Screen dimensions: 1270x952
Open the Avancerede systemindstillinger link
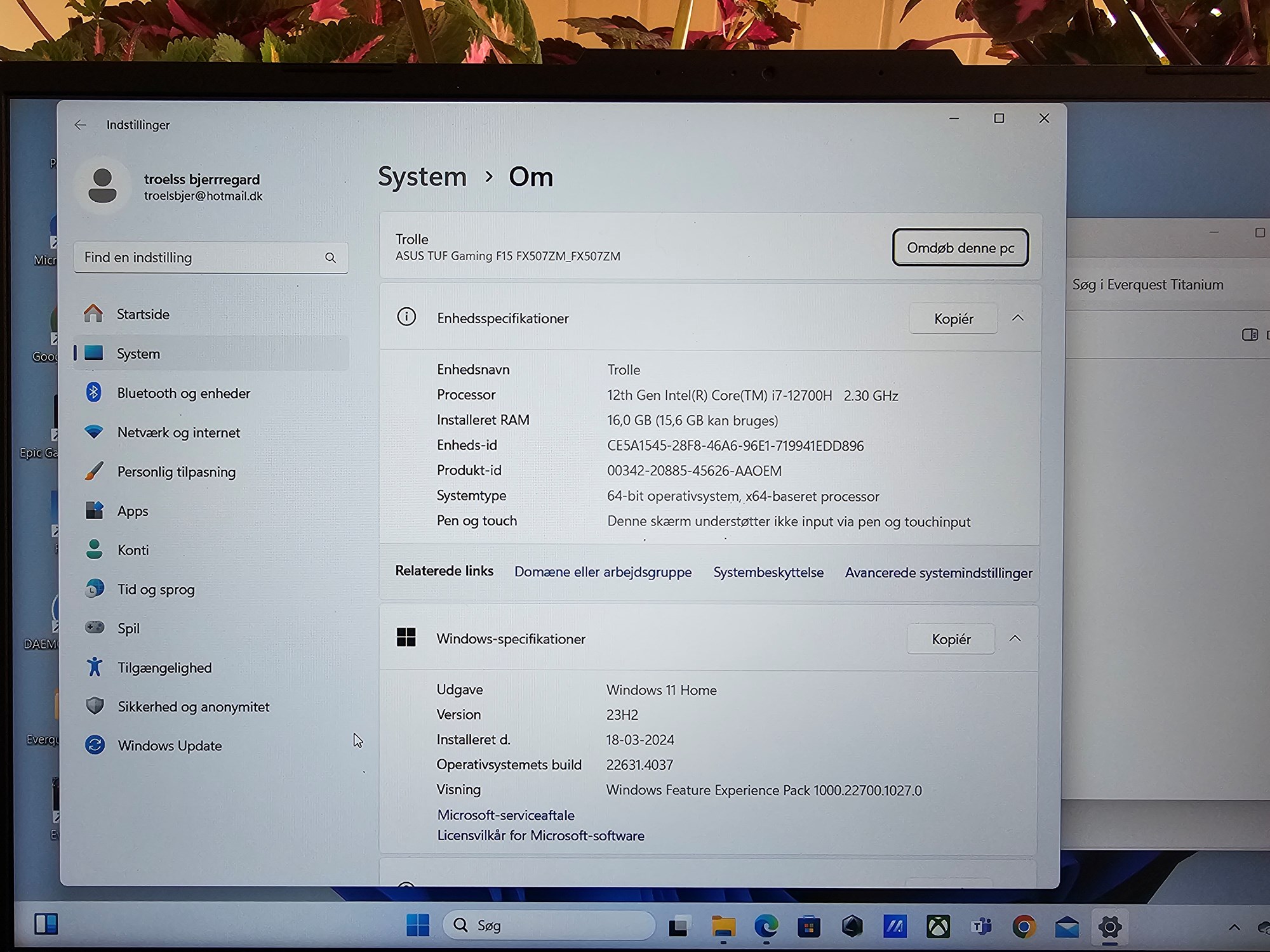[939, 573]
